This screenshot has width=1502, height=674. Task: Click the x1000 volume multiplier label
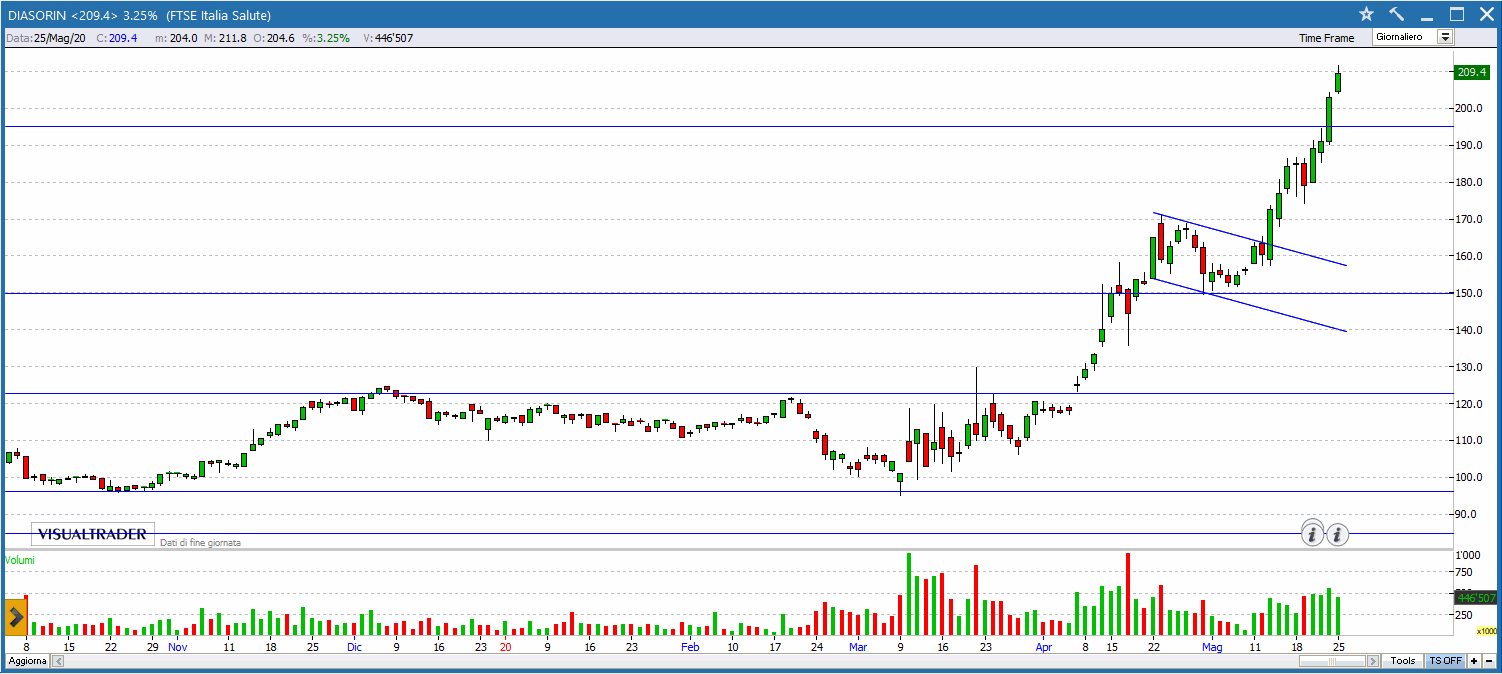pos(1487,631)
